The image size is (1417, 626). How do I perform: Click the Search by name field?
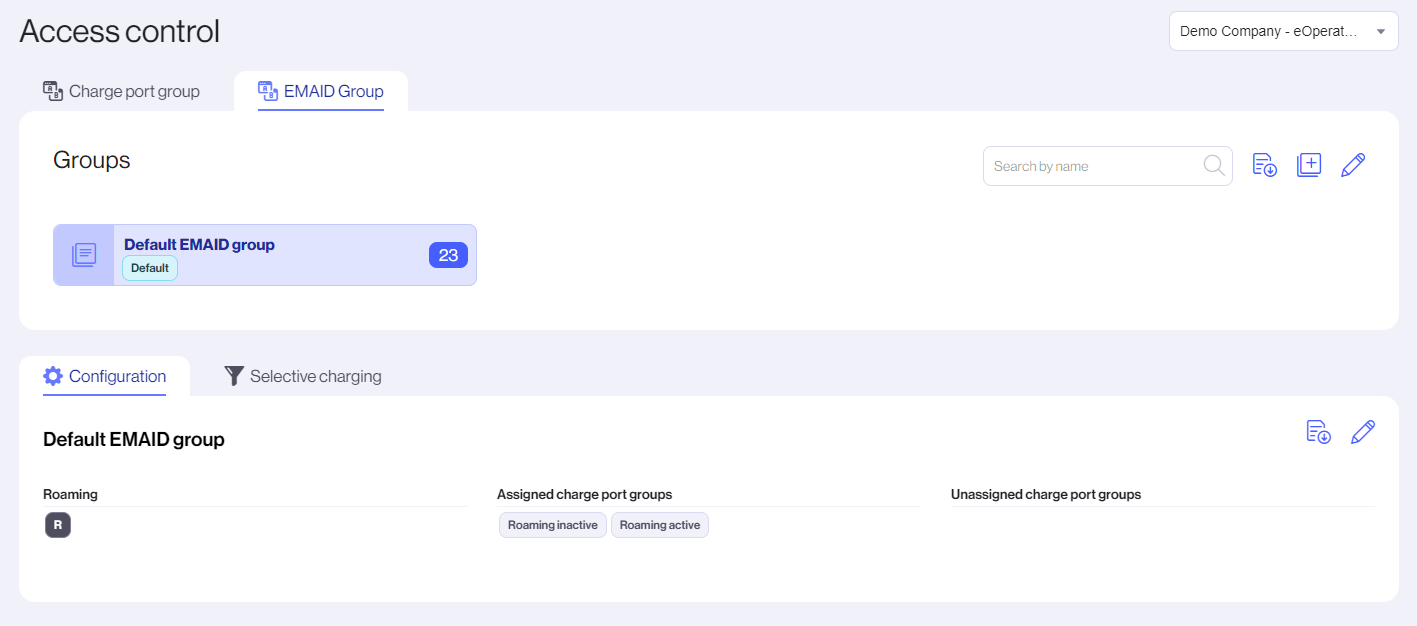coord(1094,166)
